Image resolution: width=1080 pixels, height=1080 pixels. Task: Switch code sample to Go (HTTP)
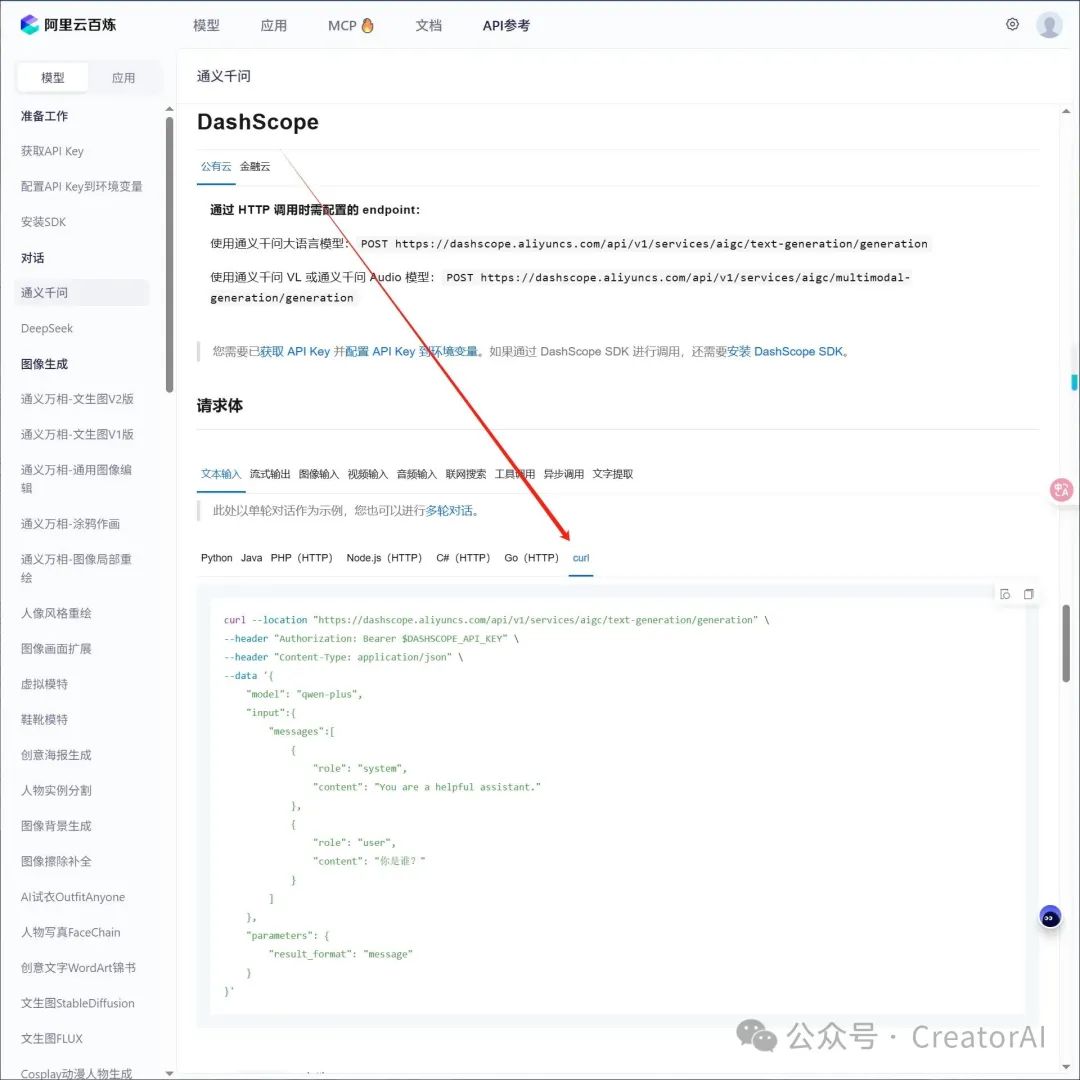[531, 558]
